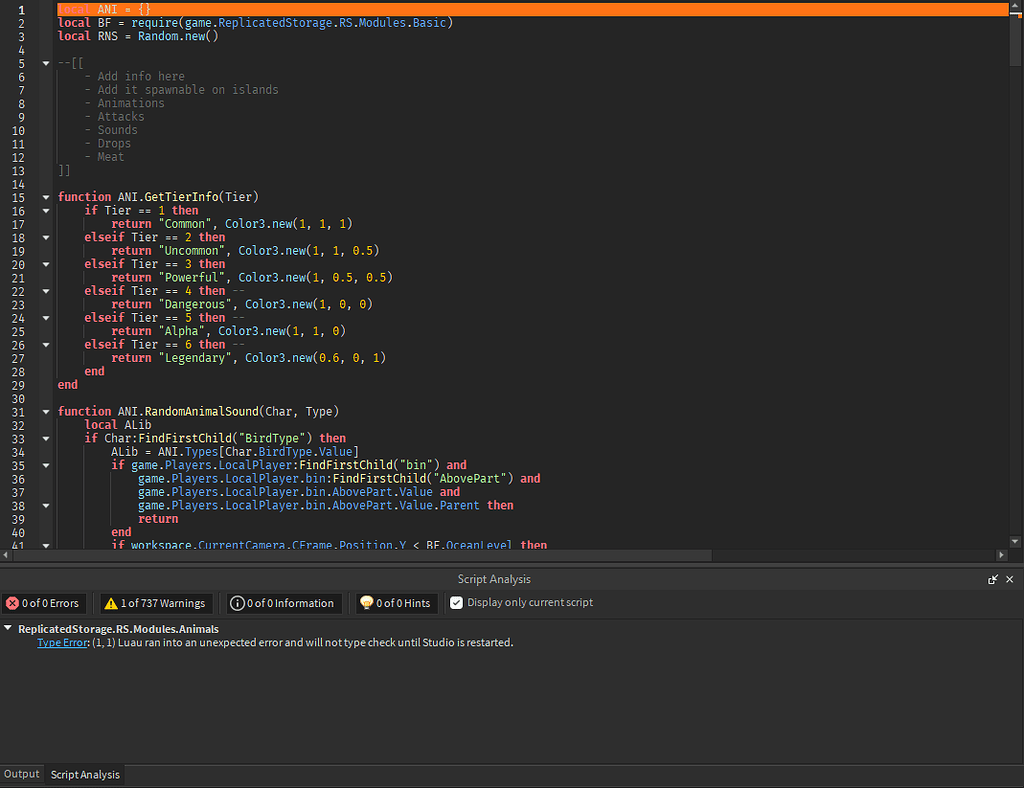
Task: Switch to the Output tab
Action: click(x=21, y=774)
